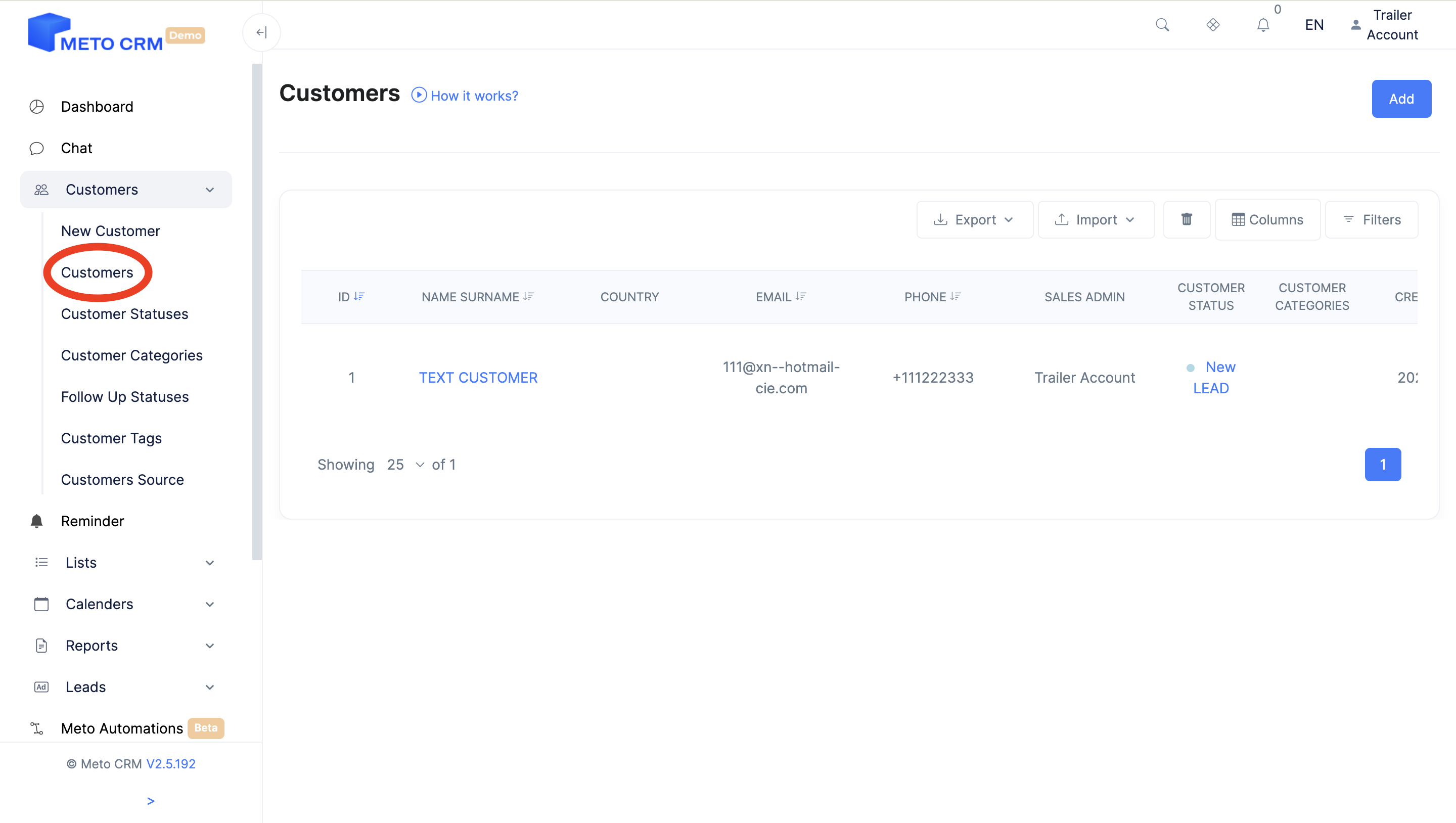Click the How it works play icon
Viewport: 1456px width, 823px height.
click(419, 95)
